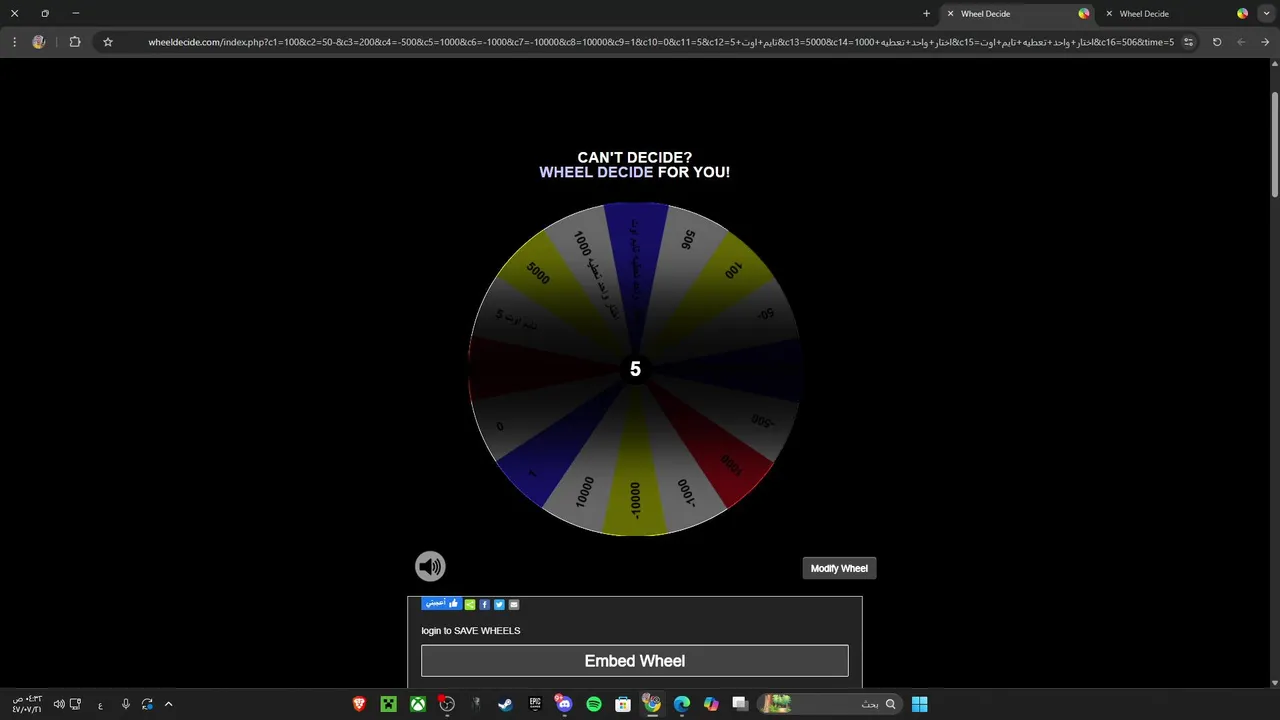Image resolution: width=1280 pixels, height=720 pixels.
Task: Open a new browser tab
Action: pos(926,14)
